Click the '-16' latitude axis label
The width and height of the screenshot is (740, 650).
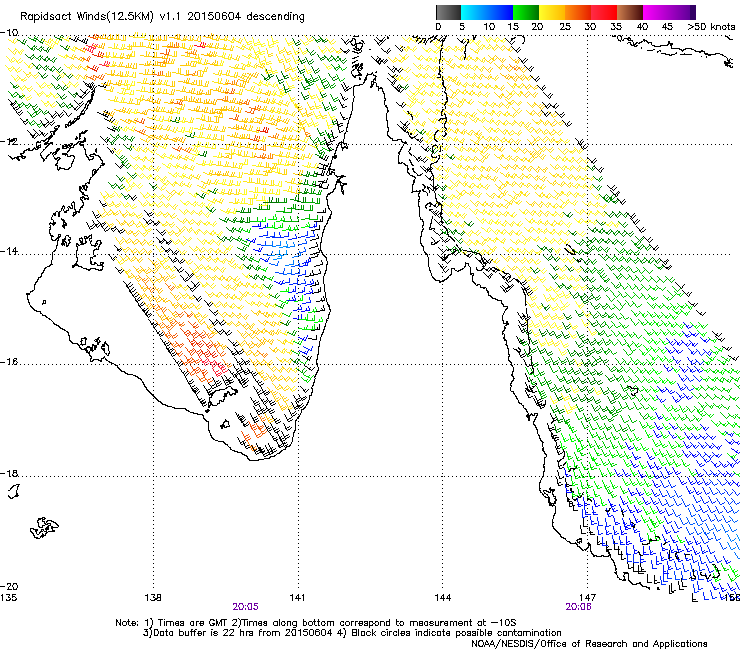tap(9, 362)
